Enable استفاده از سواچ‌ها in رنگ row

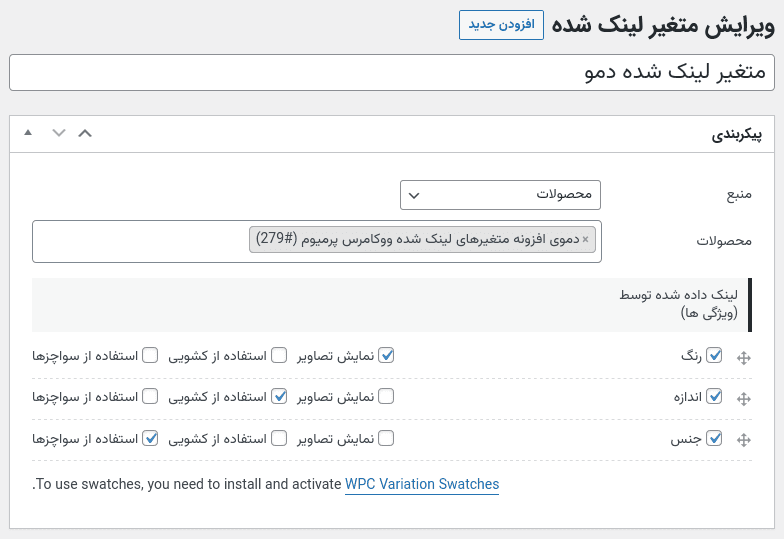tap(150, 356)
